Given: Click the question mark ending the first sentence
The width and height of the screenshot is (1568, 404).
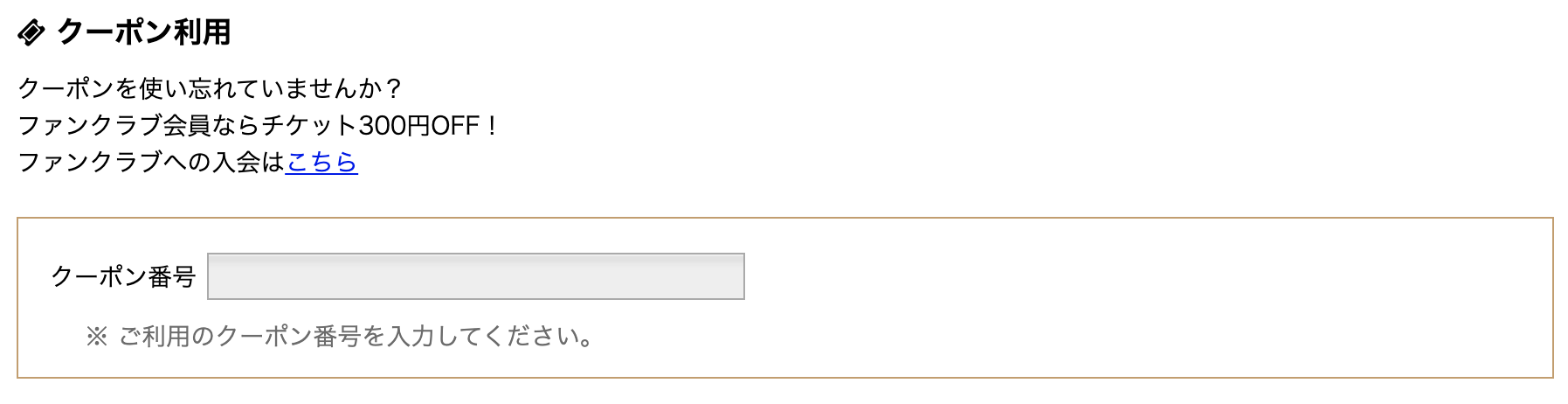Looking at the screenshot, I should pyautogui.click(x=393, y=88).
